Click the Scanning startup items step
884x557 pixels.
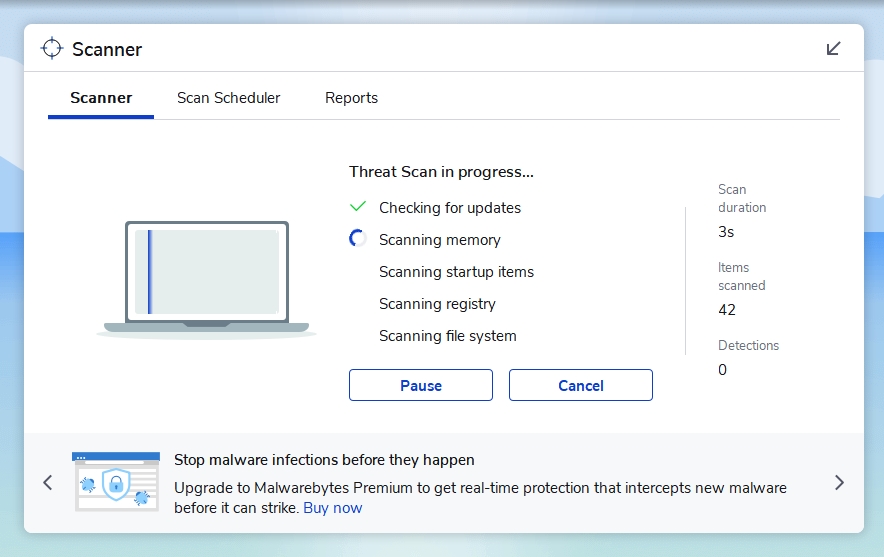(x=456, y=272)
